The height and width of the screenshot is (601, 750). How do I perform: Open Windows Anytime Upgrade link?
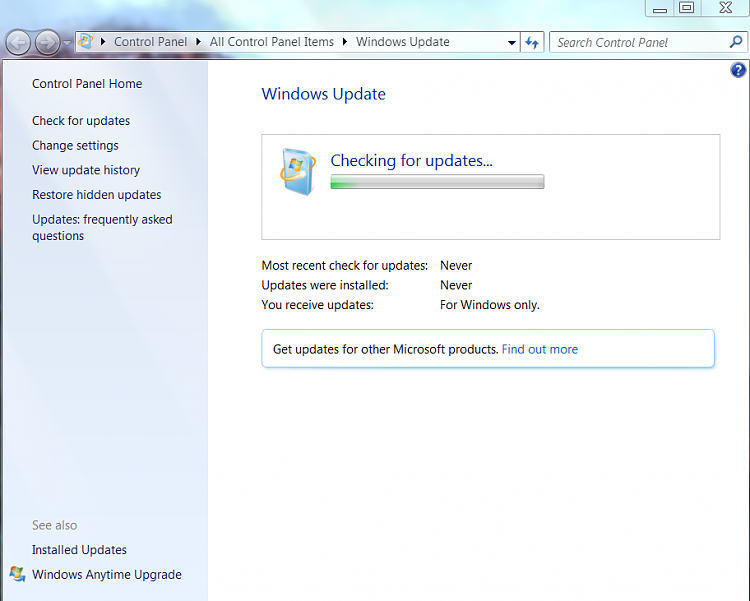click(107, 574)
